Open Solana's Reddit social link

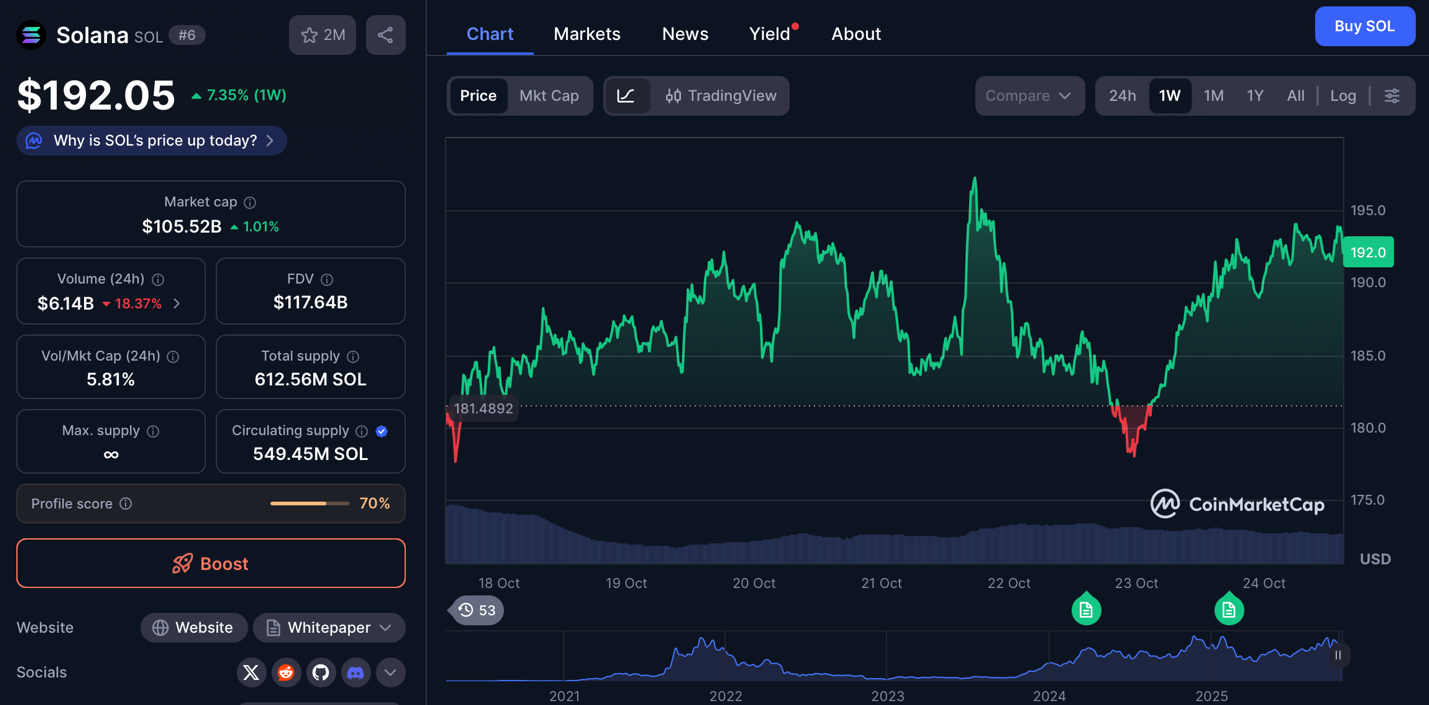[x=286, y=672]
